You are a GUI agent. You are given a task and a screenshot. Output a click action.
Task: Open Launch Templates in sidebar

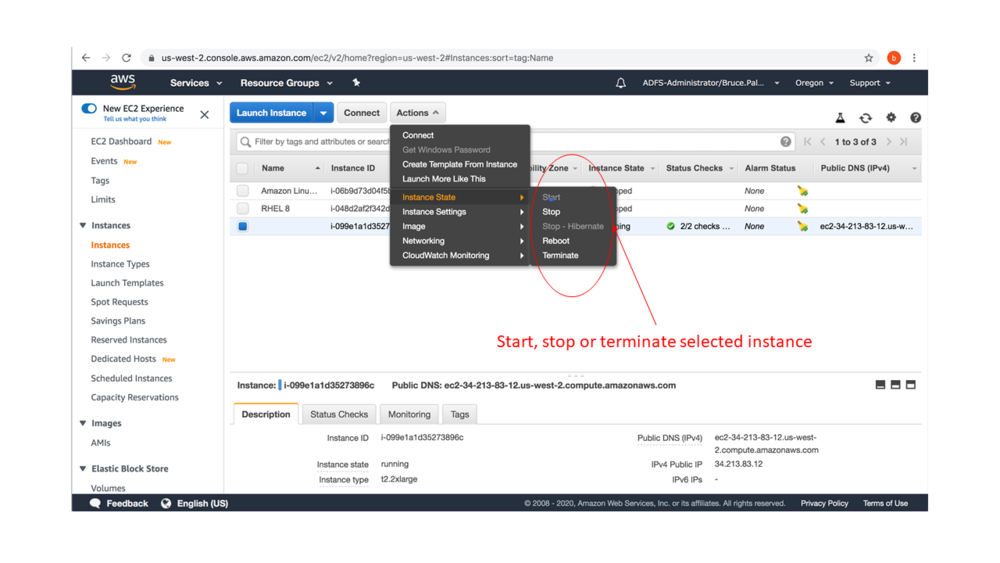127,283
